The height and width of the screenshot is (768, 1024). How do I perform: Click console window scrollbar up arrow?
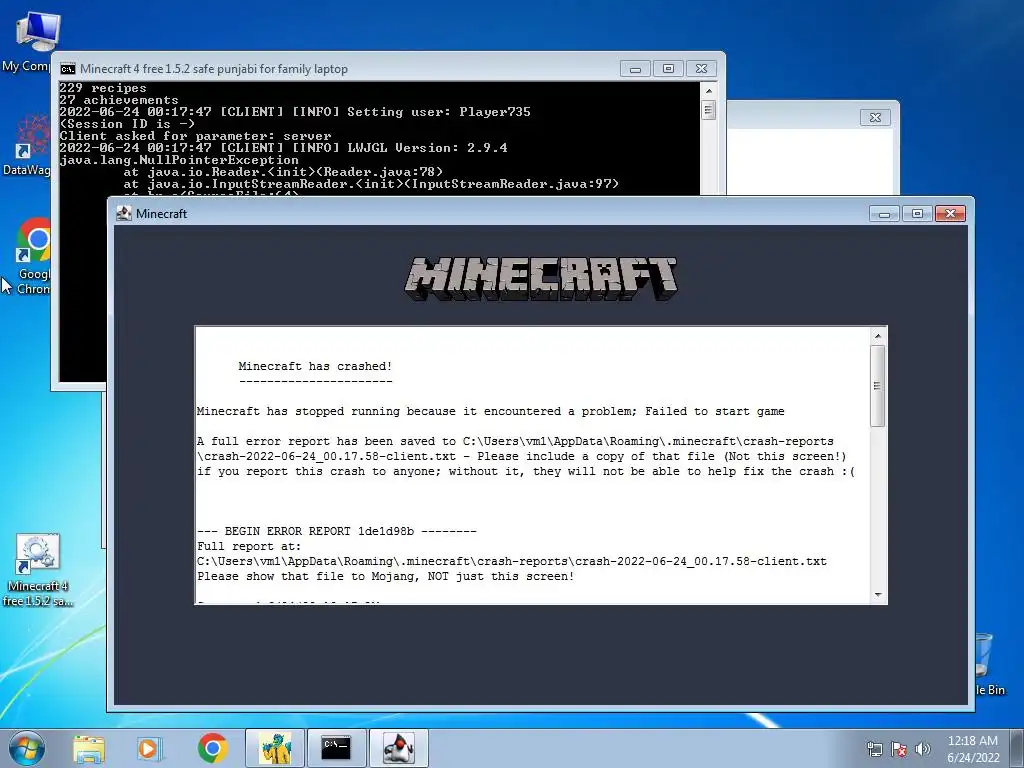(x=709, y=91)
